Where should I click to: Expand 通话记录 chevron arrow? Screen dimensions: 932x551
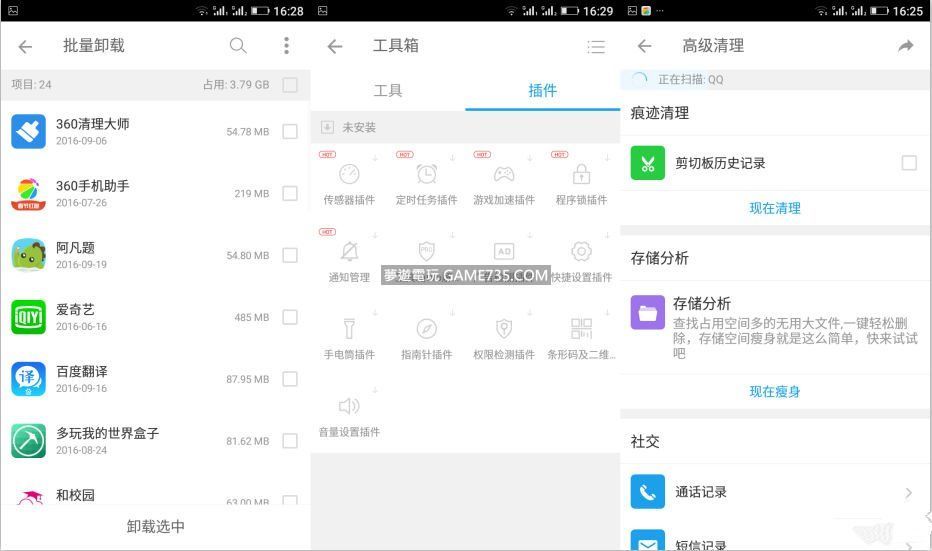[908, 493]
